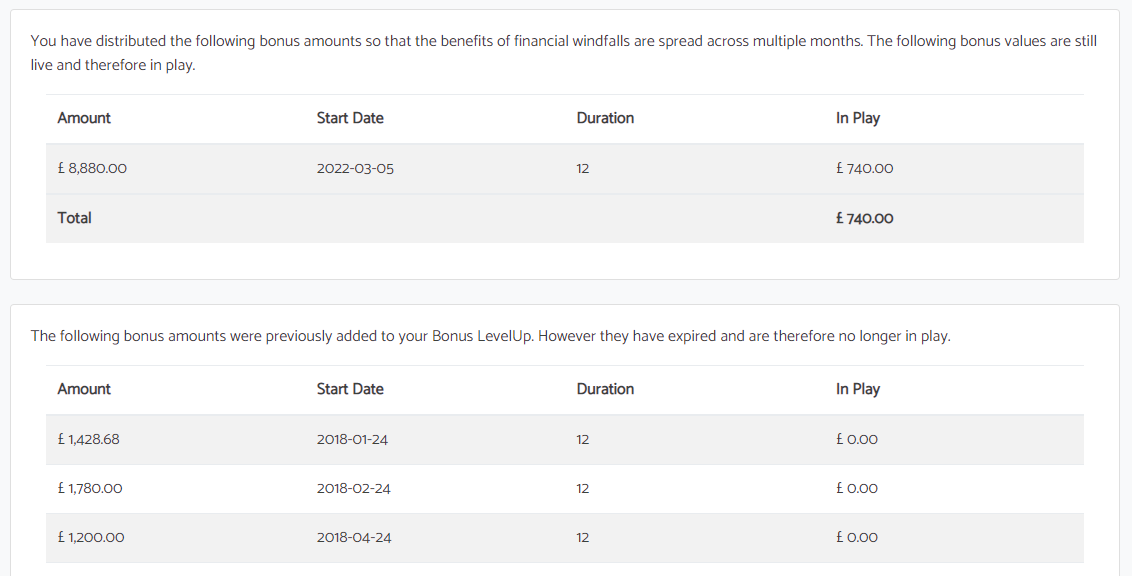
Task: Click the Amount header in expired bonuses table
Action: (x=84, y=389)
